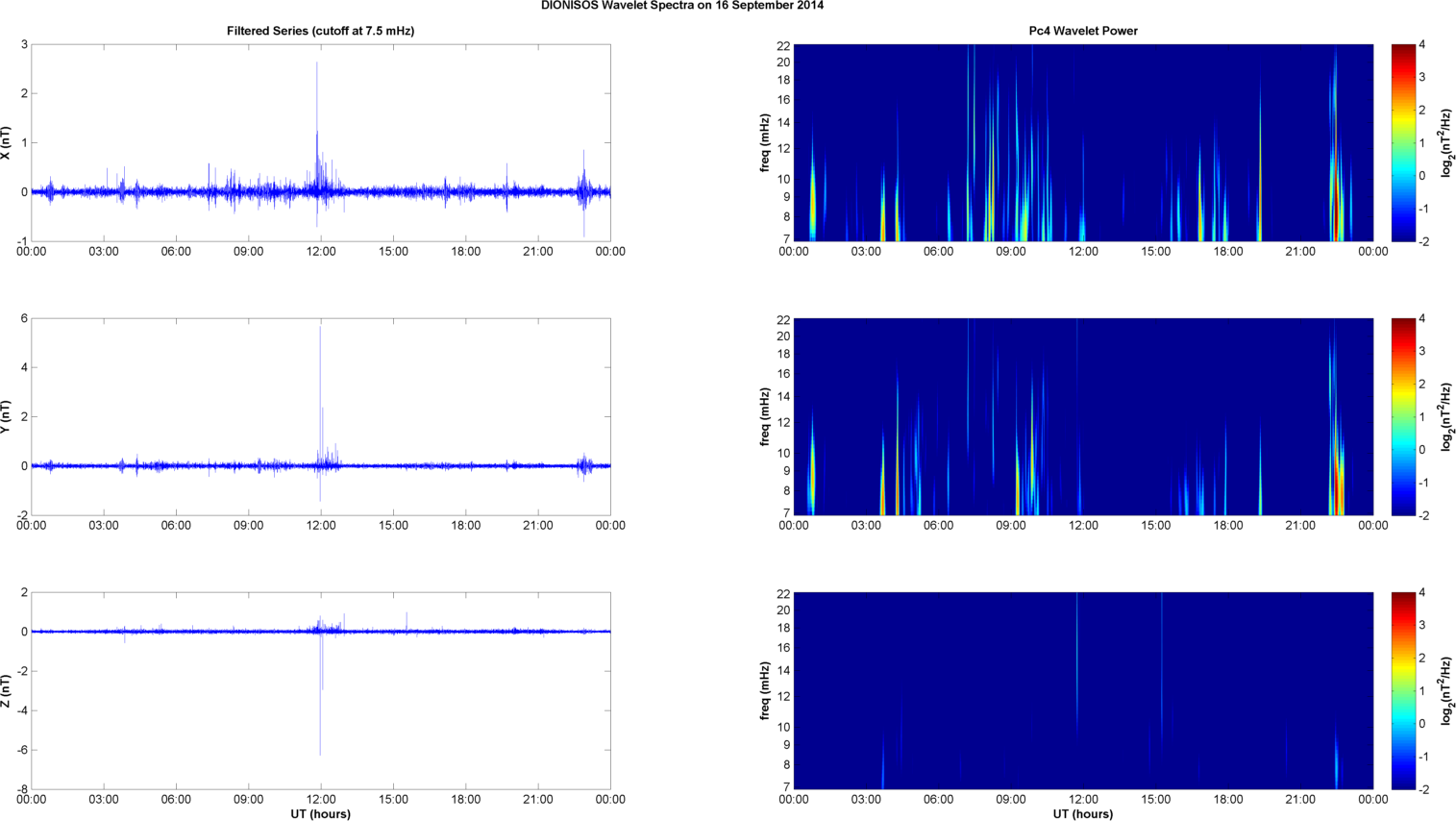Click the '-2' tick on the bottom colorbar
Viewport: 1456px width, 821px height.
[x=1424, y=789]
